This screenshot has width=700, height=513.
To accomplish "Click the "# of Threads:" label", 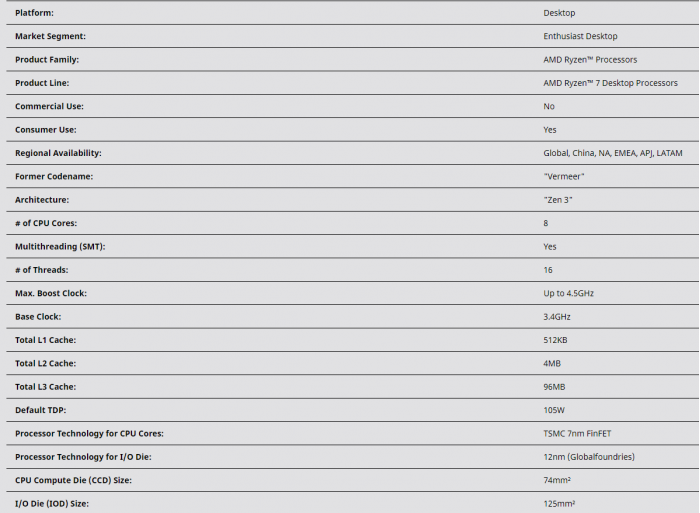I will point(43,270).
